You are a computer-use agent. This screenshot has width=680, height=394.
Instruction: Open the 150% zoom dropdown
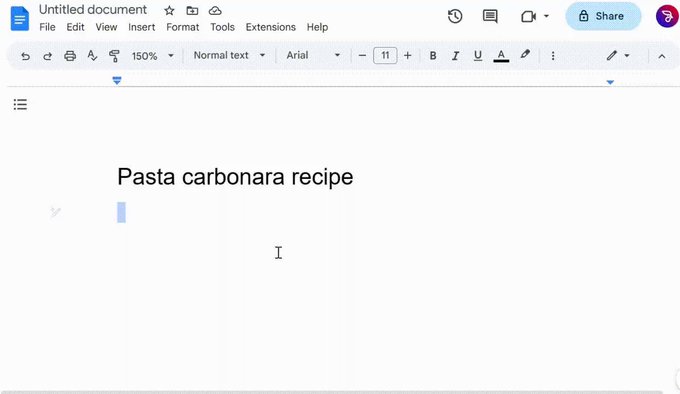[x=152, y=56]
